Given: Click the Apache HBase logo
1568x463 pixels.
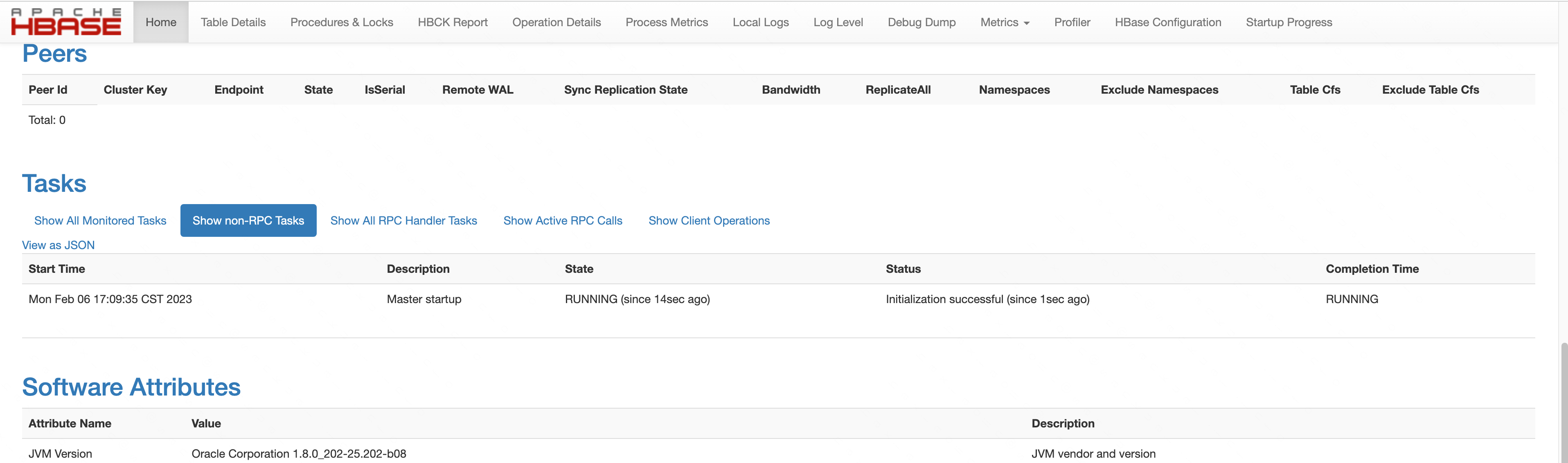Looking at the screenshot, I should 66,22.
